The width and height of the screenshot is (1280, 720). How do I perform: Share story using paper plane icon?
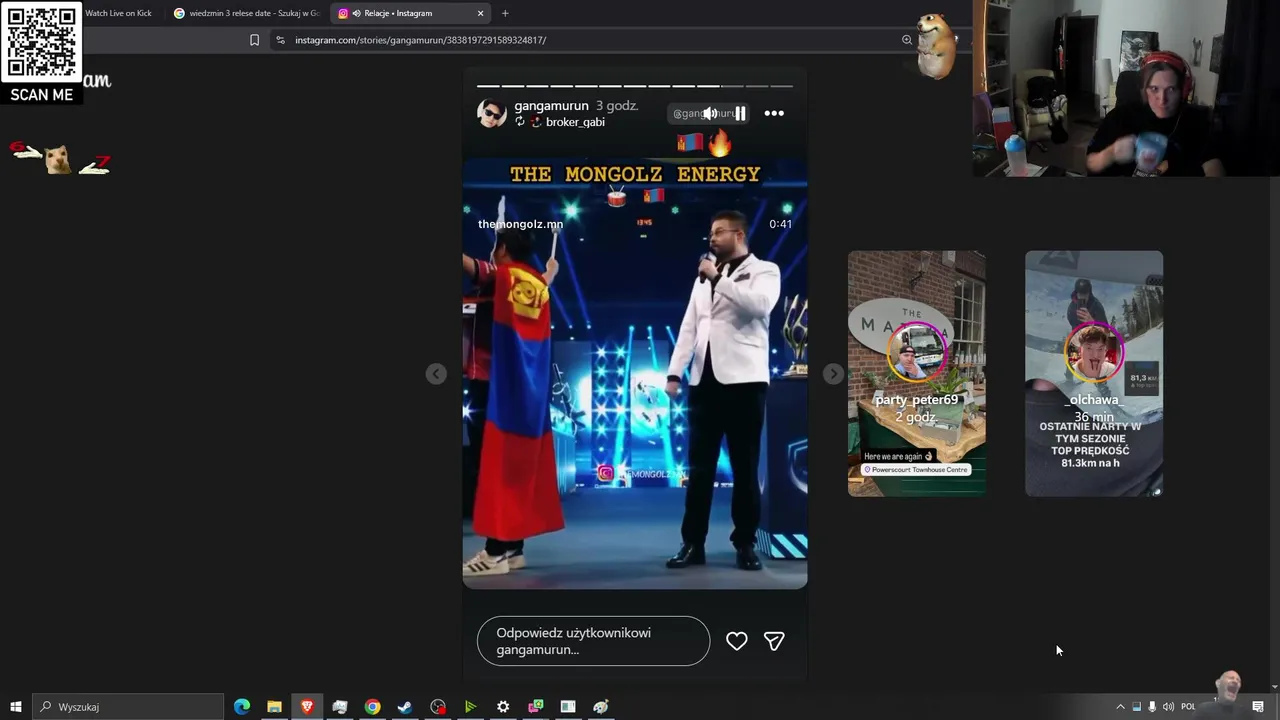pyautogui.click(x=774, y=641)
